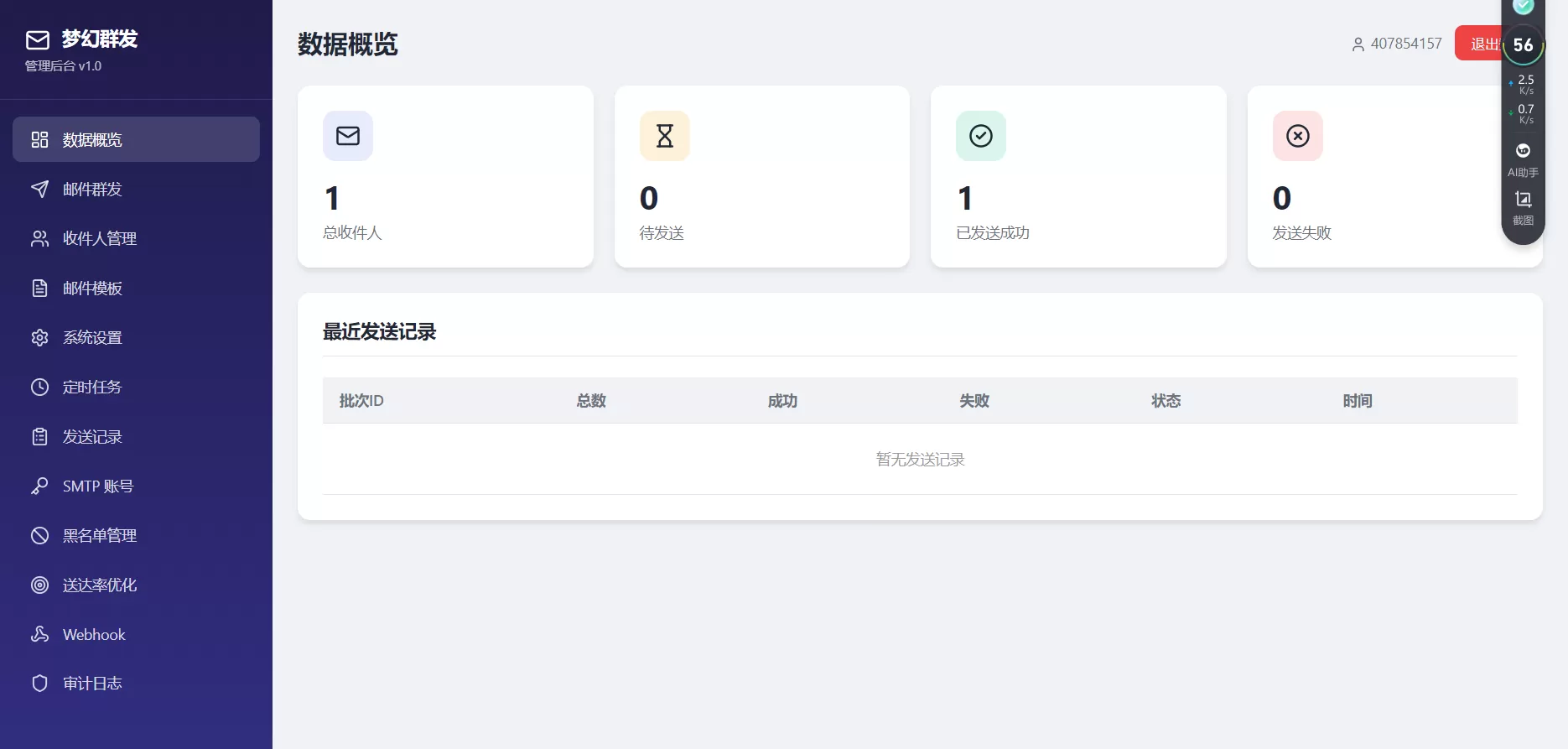Click the 56 score circle on widget
Viewport: 1568px width, 749px height.
[x=1523, y=45]
